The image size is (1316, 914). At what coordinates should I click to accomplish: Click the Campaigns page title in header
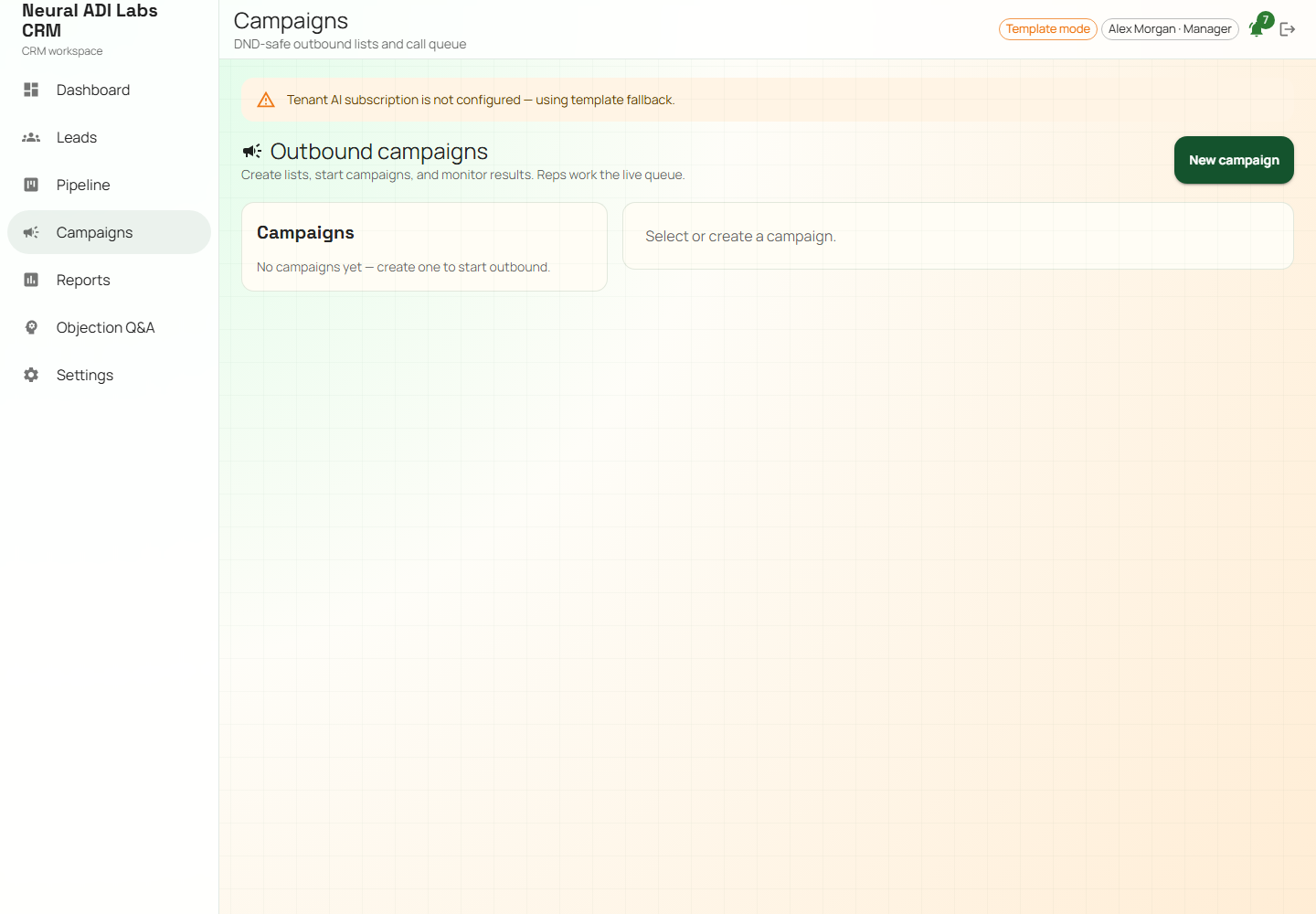pos(291,21)
